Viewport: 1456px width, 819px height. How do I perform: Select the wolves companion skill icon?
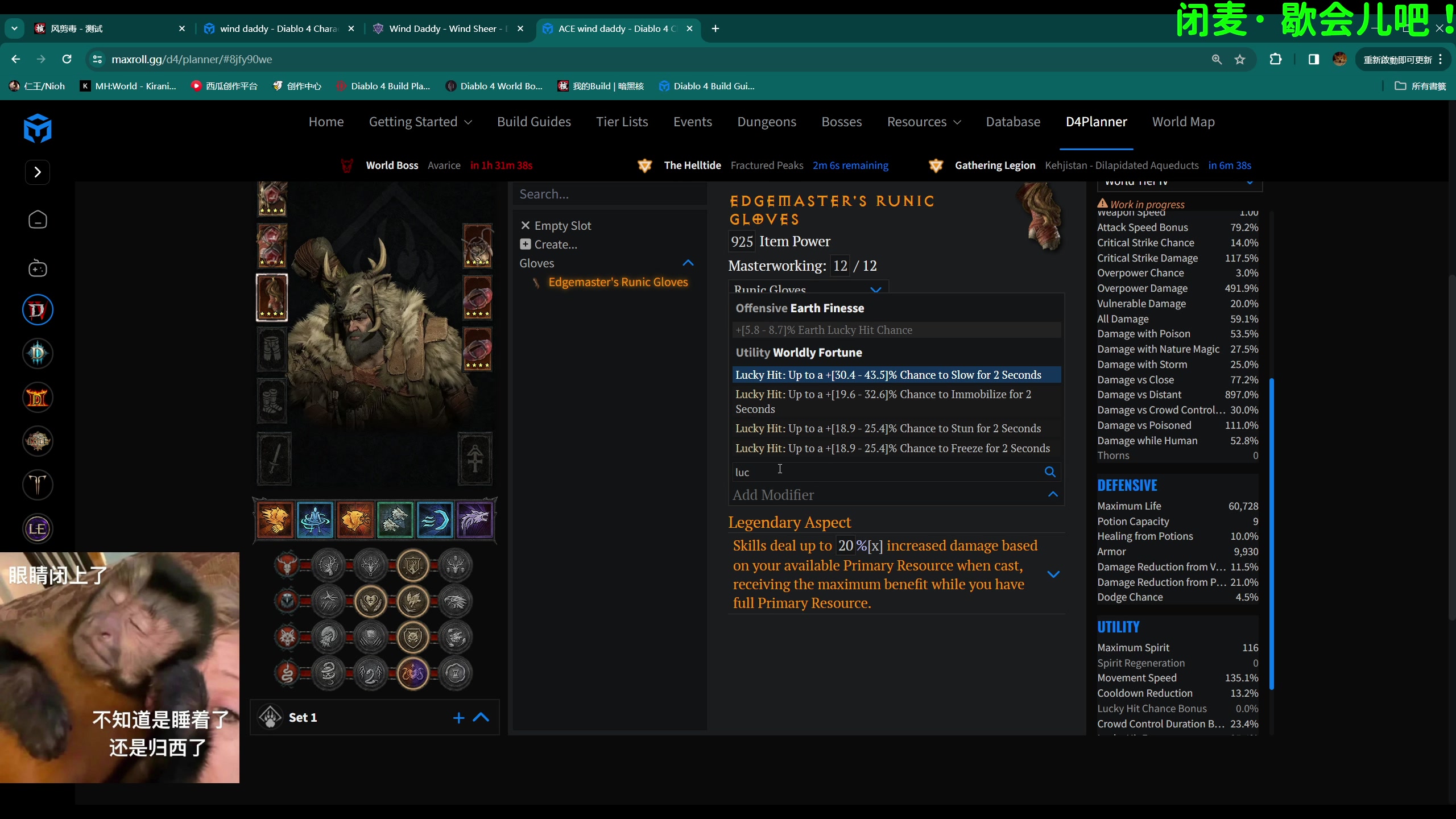pyautogui.click(x=395, y=520)
